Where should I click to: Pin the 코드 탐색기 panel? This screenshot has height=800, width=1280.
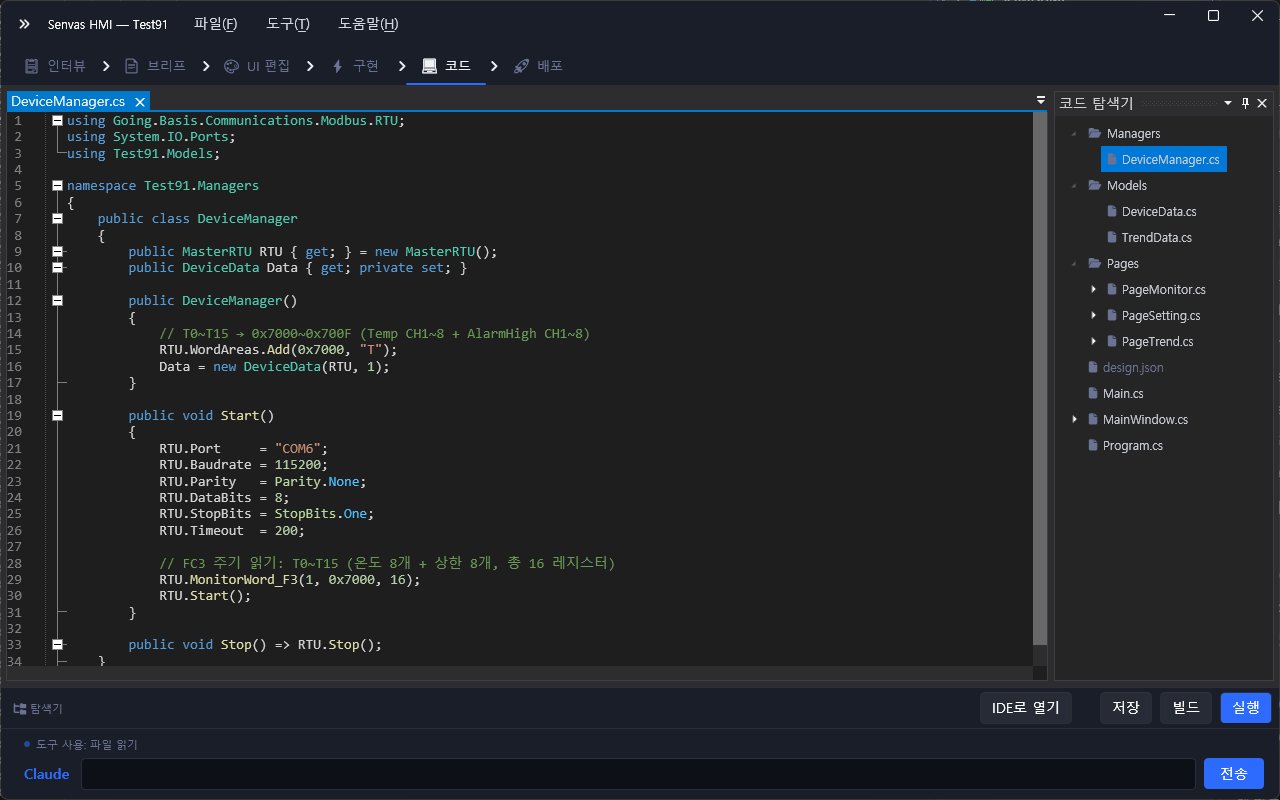(x=1245, y=103)
